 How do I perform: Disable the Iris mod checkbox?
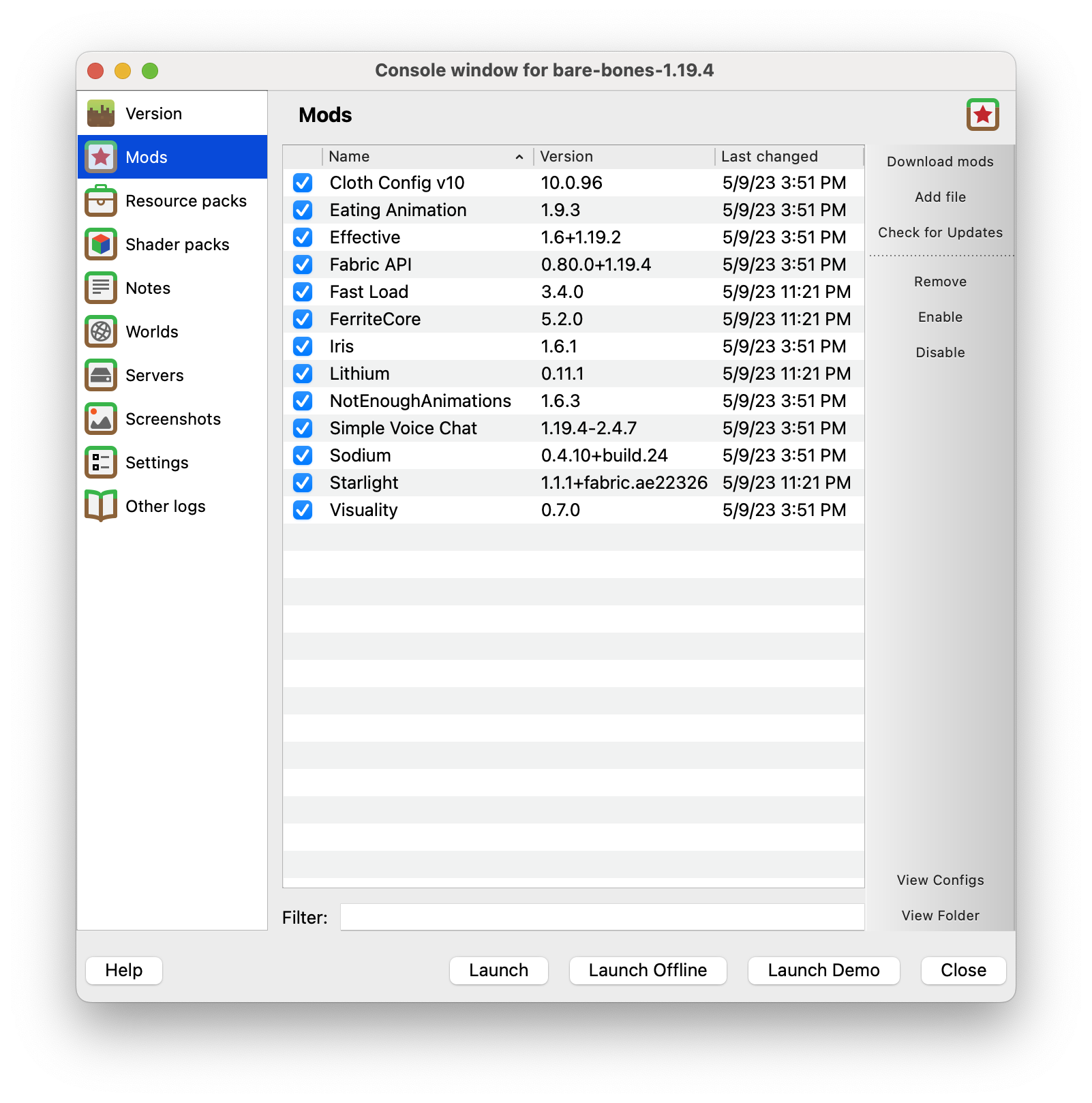(x=303, y=346)
